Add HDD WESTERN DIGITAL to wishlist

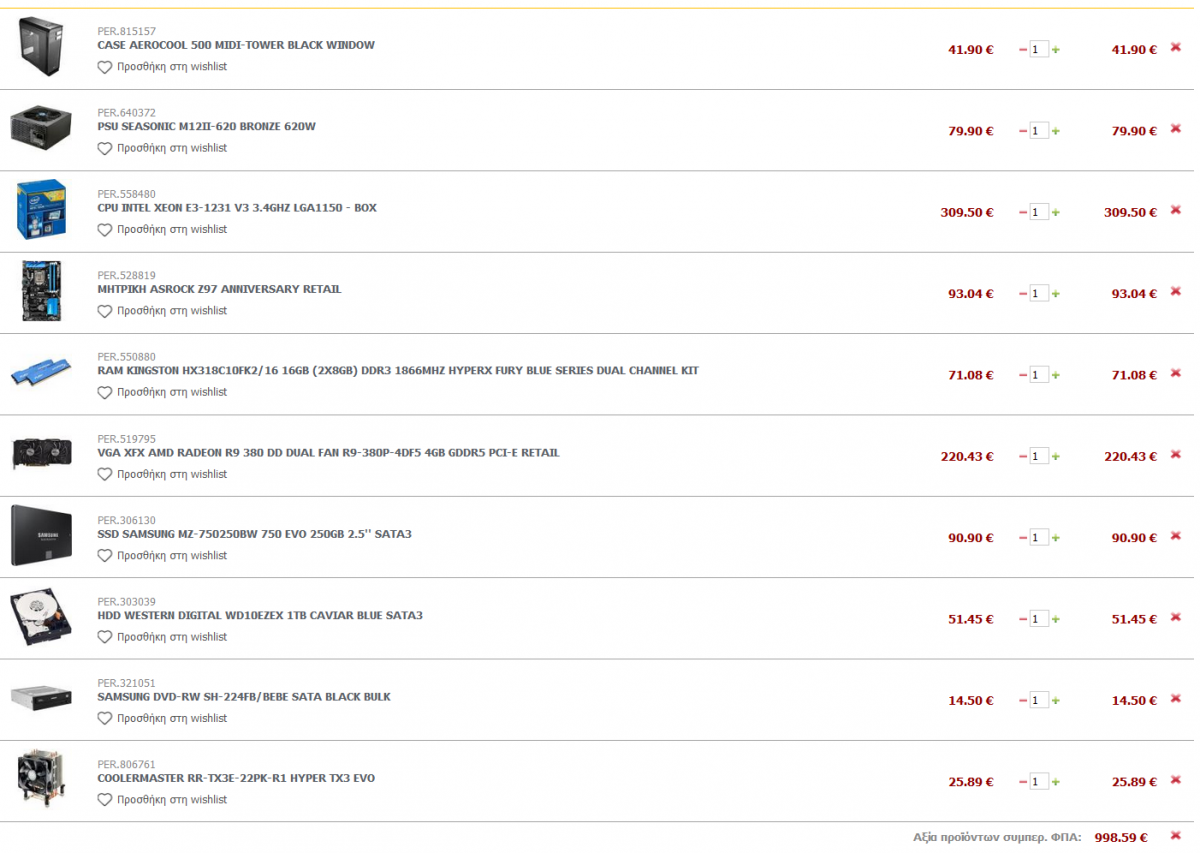point(162,637)
